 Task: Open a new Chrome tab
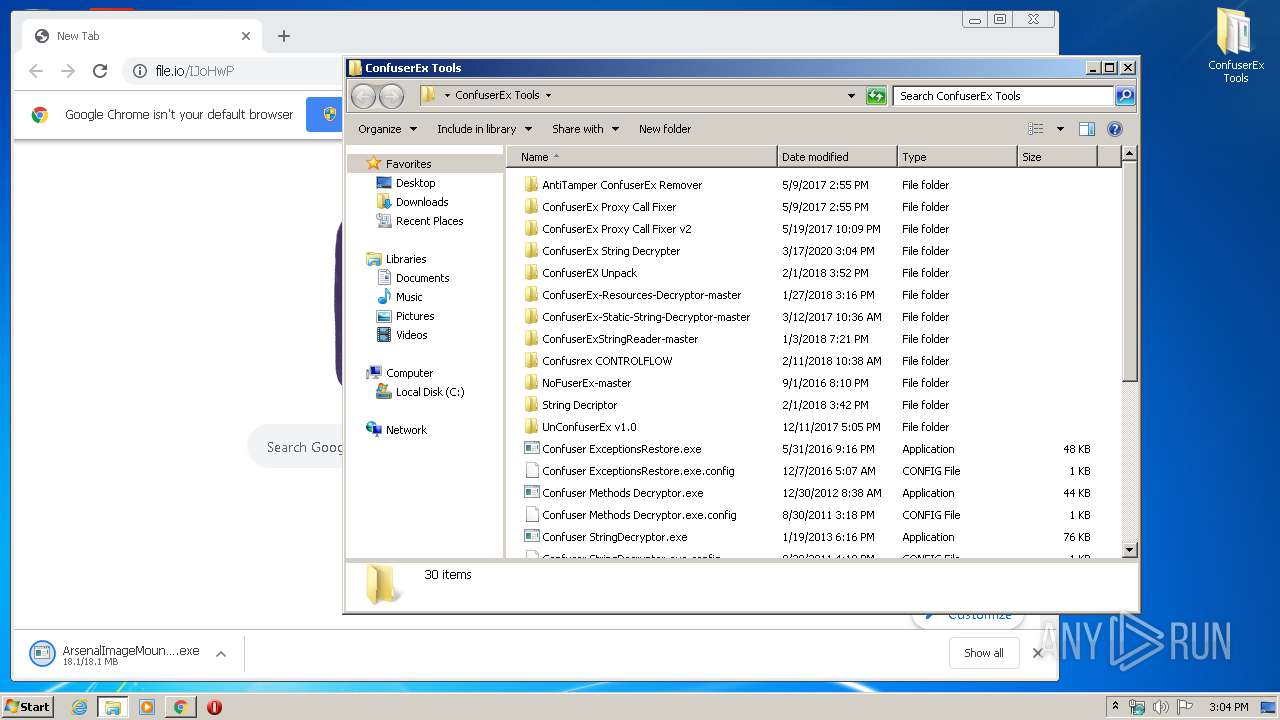pos(284,36)
